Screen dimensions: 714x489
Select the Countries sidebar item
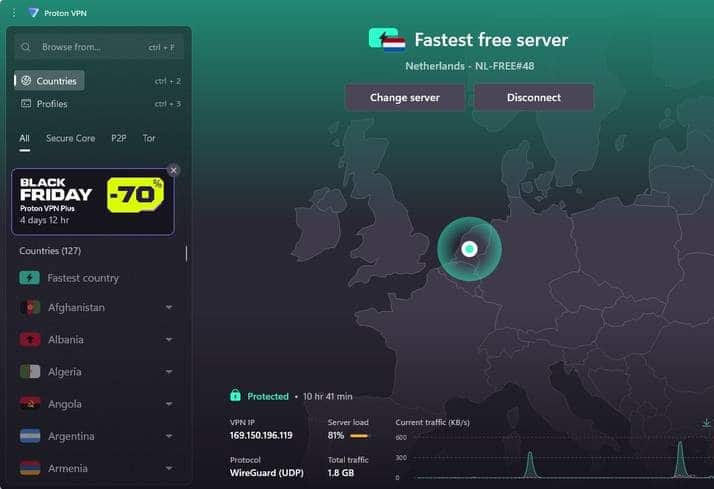point(49,81)
